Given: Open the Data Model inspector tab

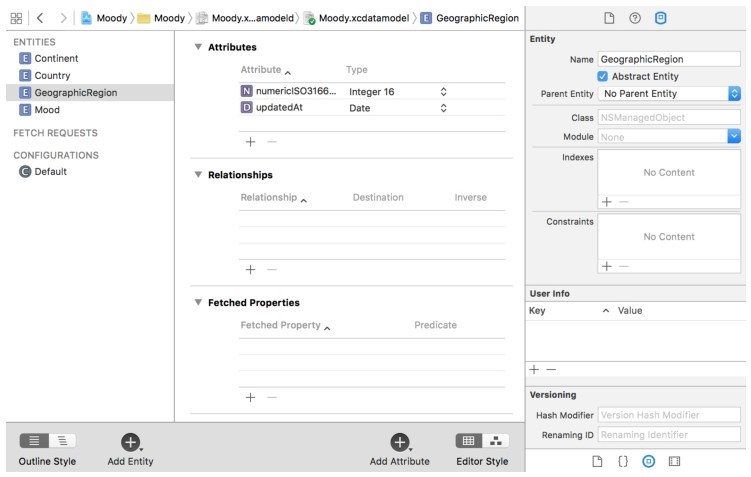Looking at the screenshot, I should click(x=661, y=18).
